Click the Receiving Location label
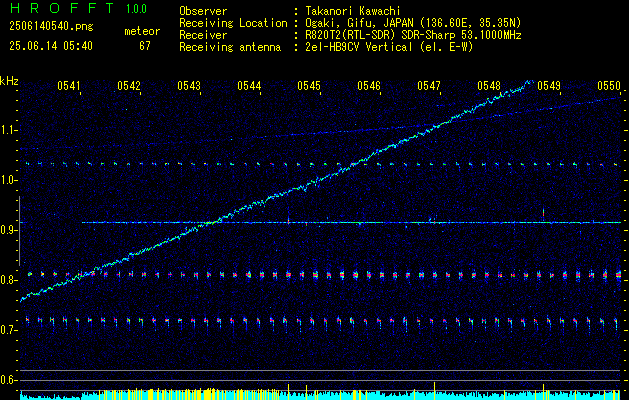 pyautogui.click(x=233, y=23)
